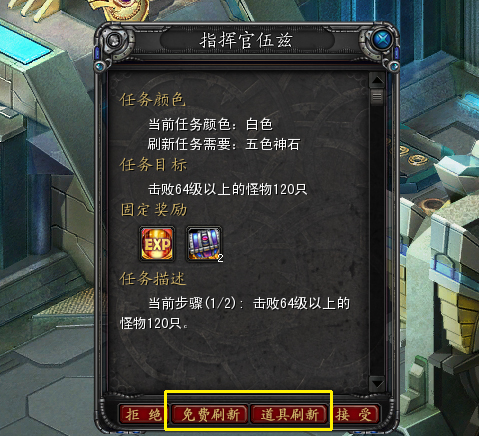Click the scrollbar thumb grip
This screenshot has width=479, height=436.
coord(377,97)
